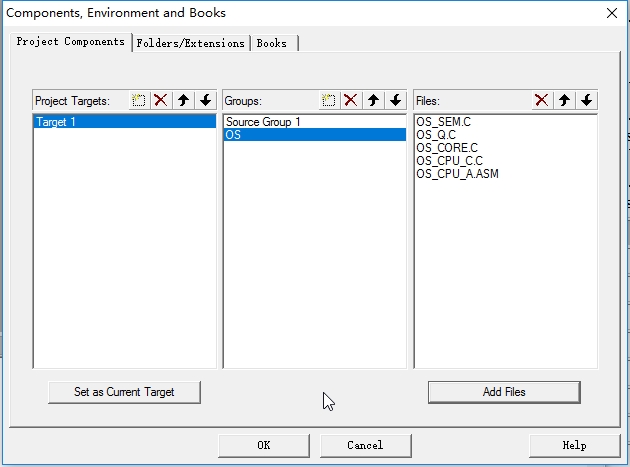Move target up in Project Targets
630x467 pixels.
point(183,100)
